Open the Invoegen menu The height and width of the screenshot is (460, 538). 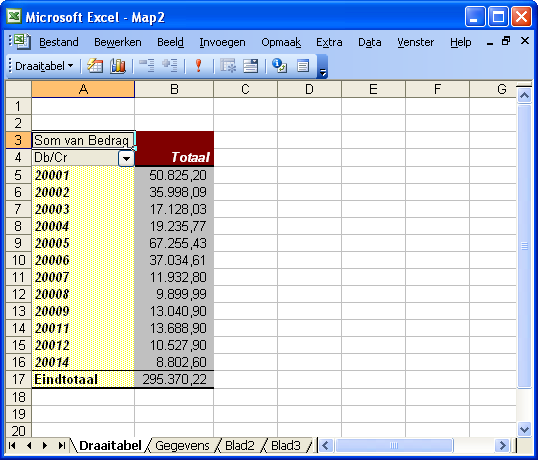click(x=222, y=42)
